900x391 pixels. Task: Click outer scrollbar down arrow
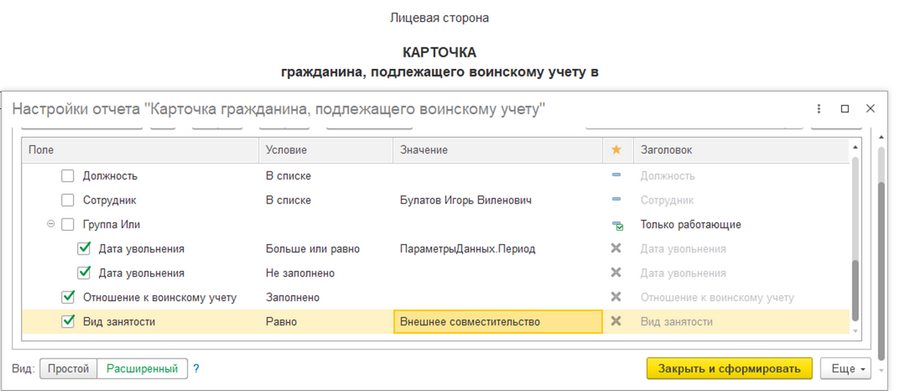click(882, 370)
